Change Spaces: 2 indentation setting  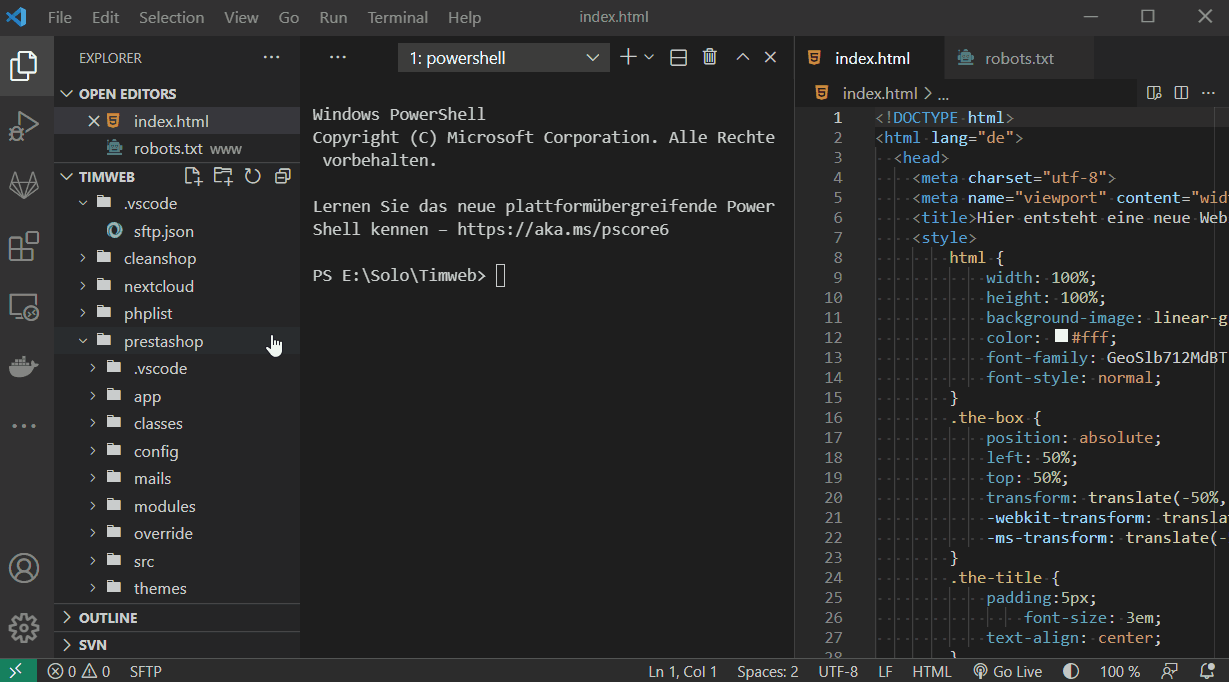coord(768,671)
